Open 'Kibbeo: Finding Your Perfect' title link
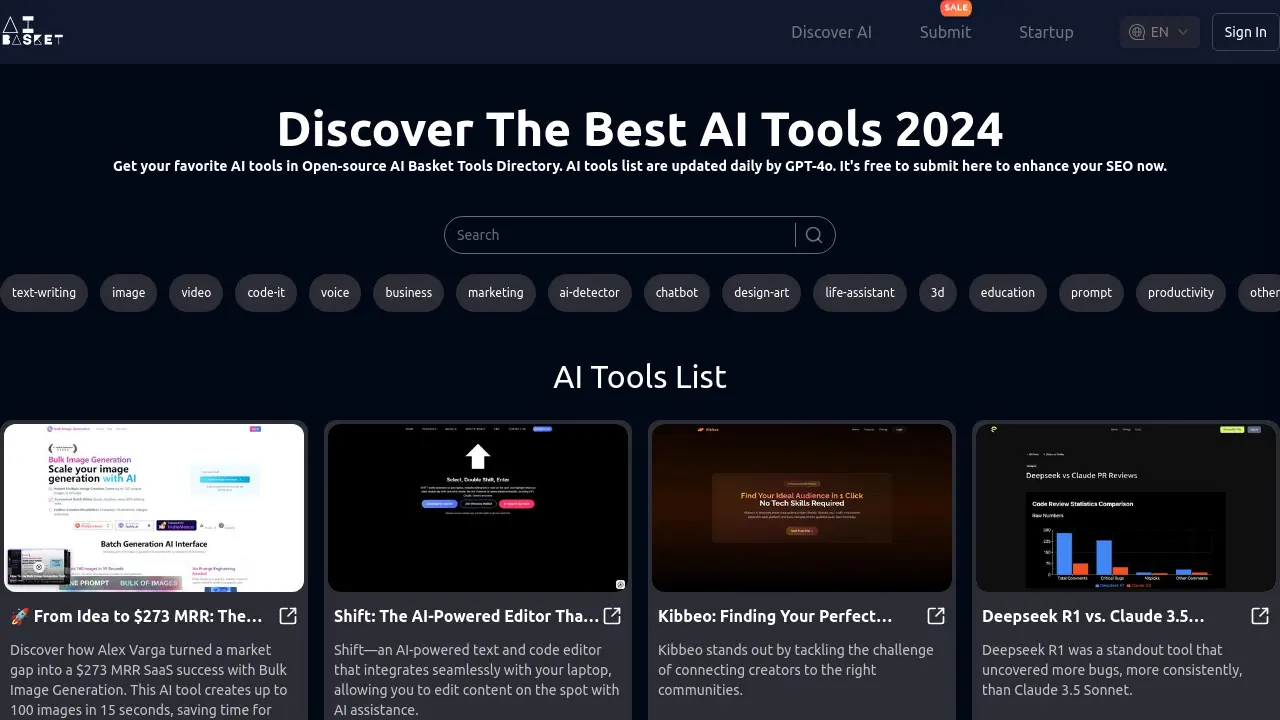The image size is (1280, 720). pyautogui.click(x=775, y=616)
